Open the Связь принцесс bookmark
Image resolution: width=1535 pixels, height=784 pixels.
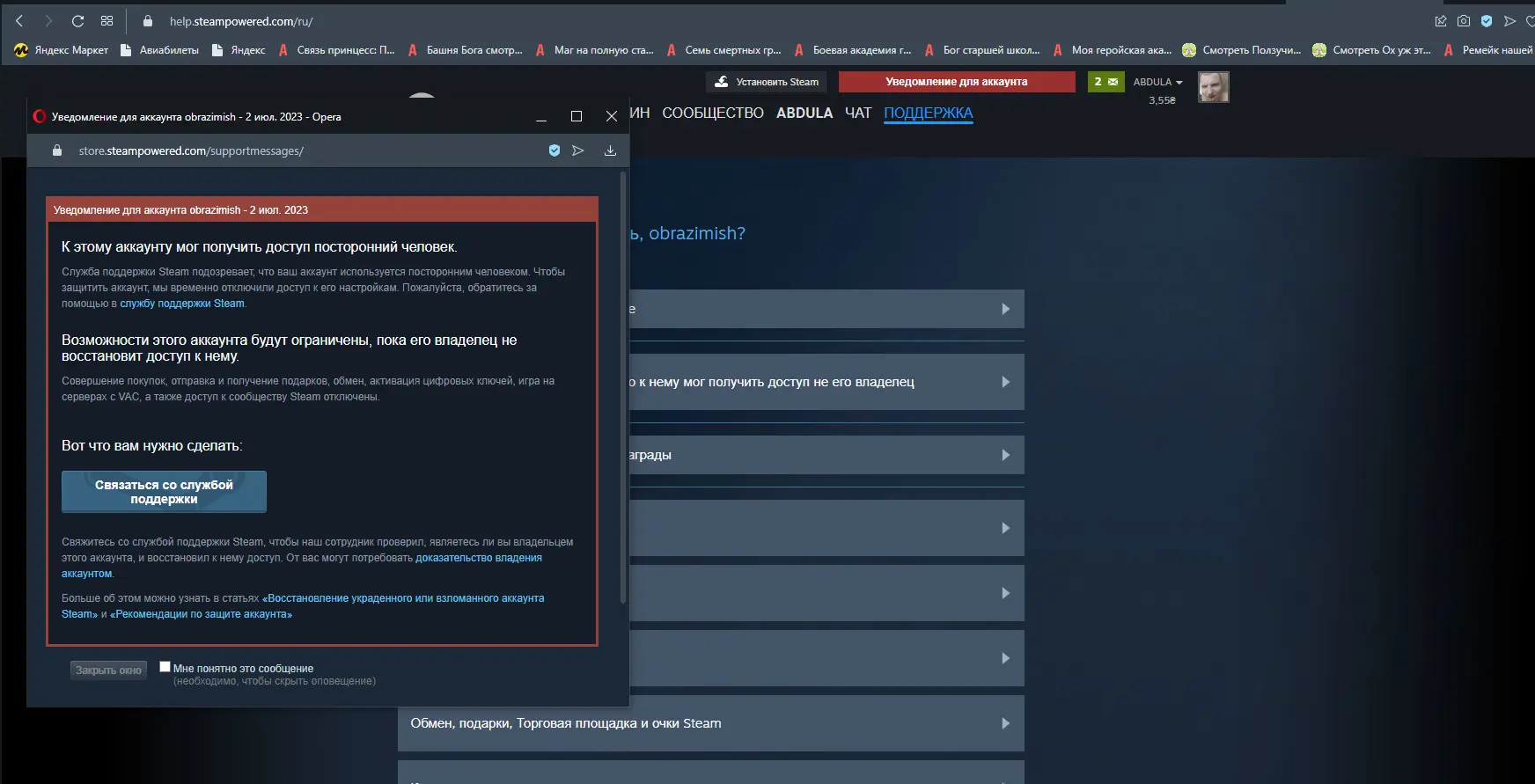(x=336, y=50)
